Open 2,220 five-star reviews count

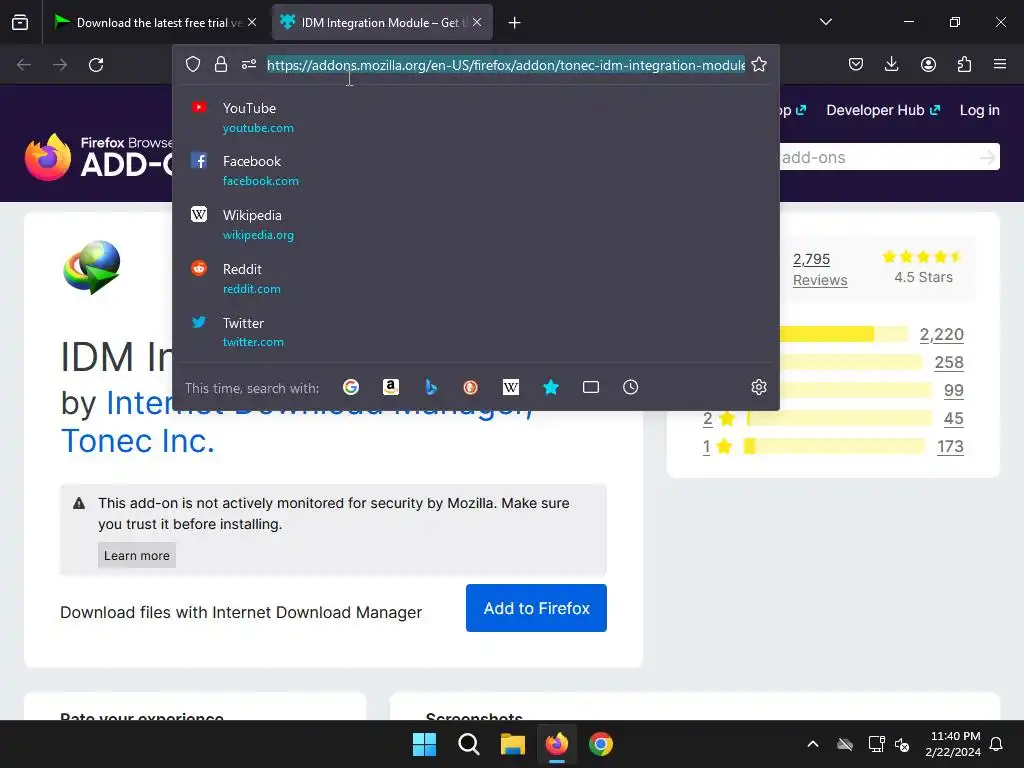(941, 334)
